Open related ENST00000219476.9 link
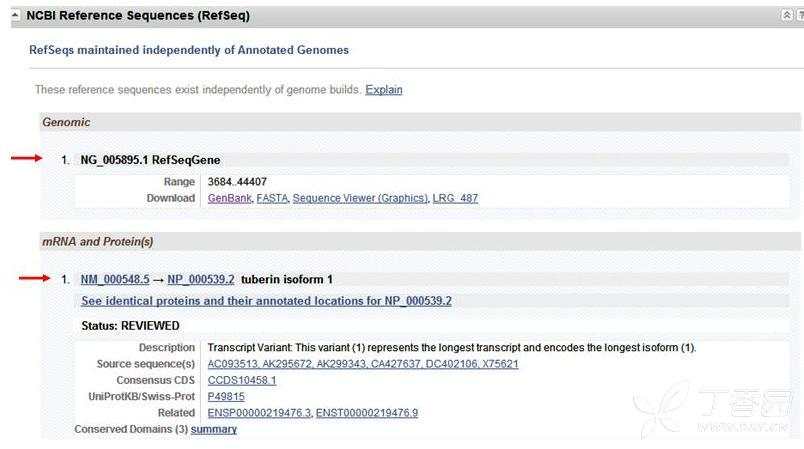804x449 pixels. 367,413
